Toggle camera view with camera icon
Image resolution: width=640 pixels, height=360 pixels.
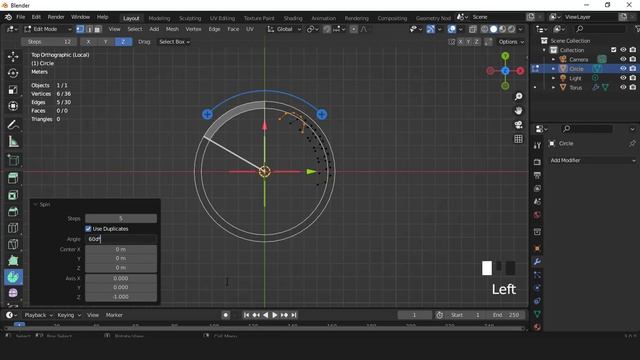(x=518, y=124)
